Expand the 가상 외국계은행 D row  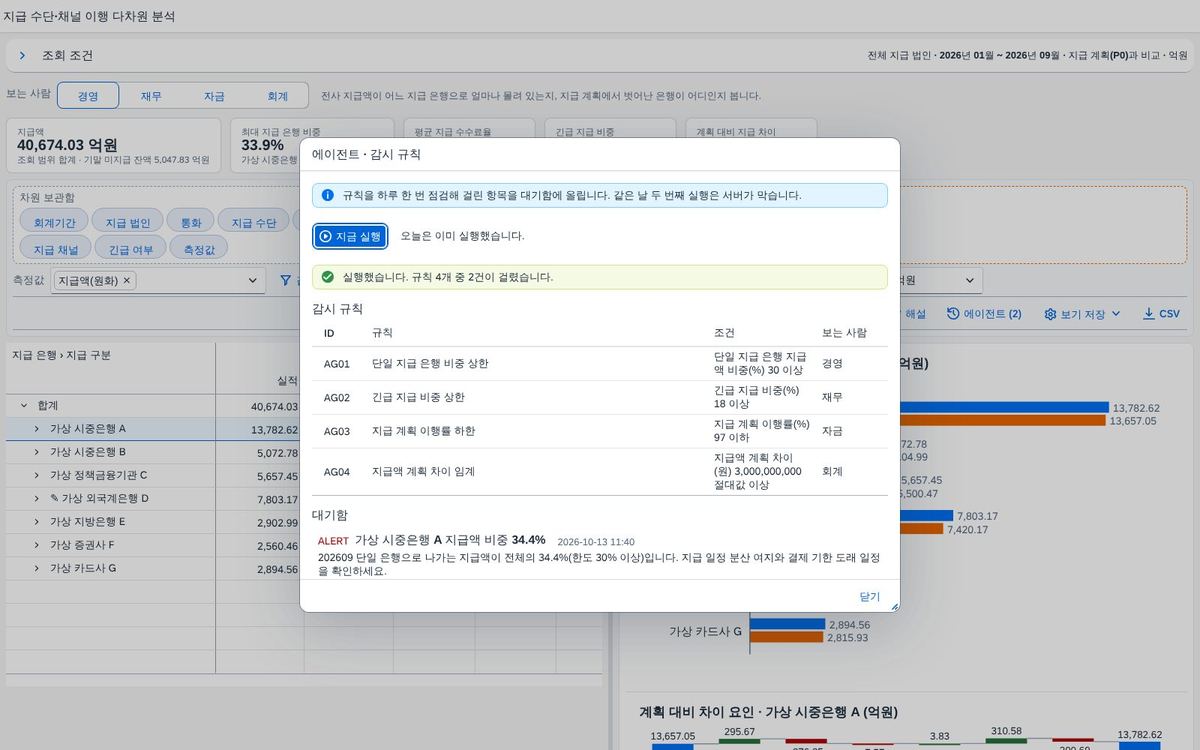37,499
